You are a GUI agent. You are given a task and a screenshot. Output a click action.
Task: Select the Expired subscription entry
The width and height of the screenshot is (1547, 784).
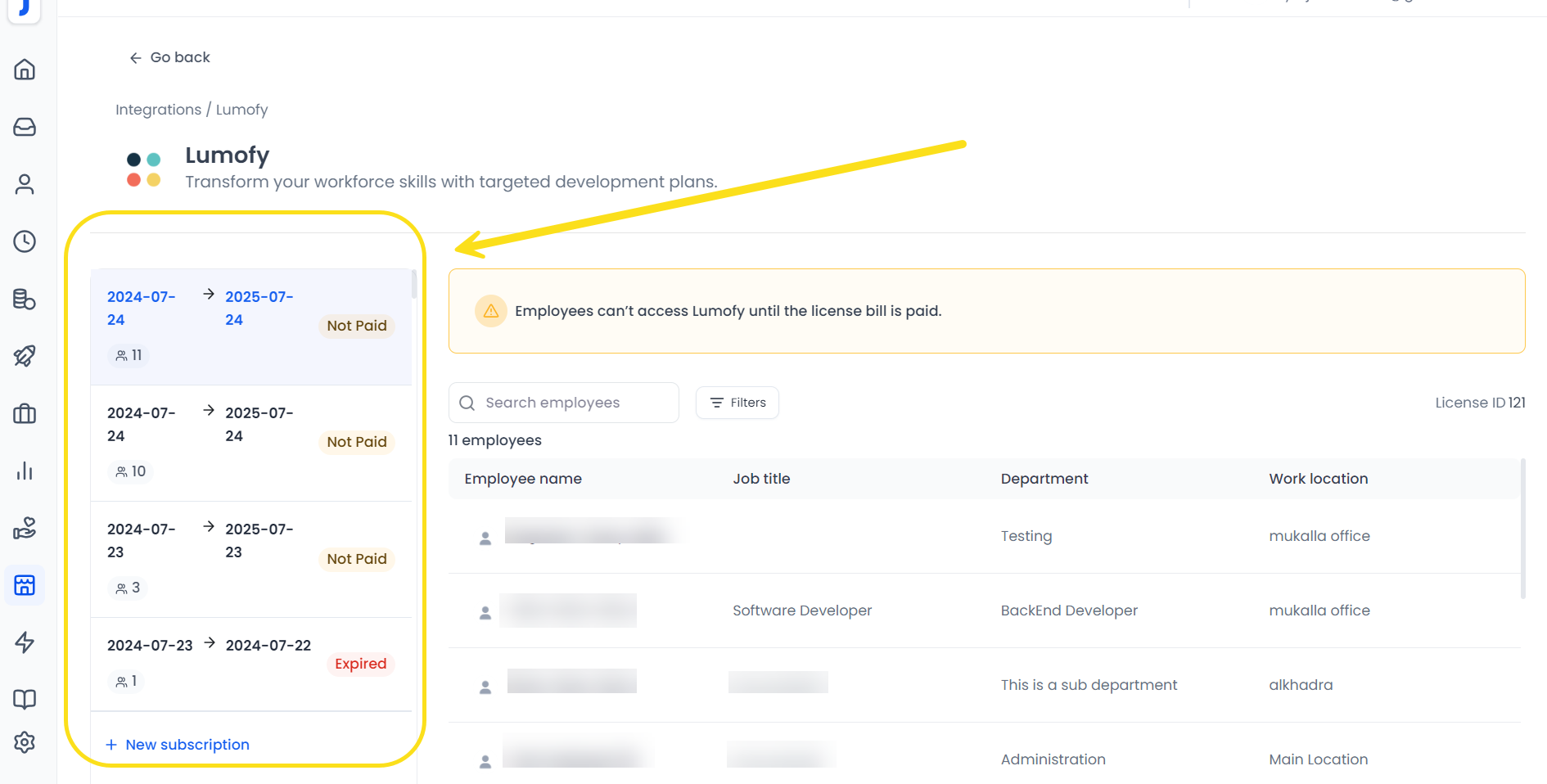pyautogui.click(x=250, y=664)
